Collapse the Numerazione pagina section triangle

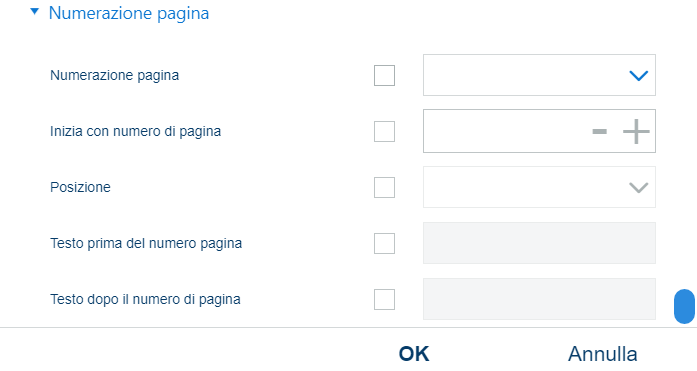pos(34,12)
